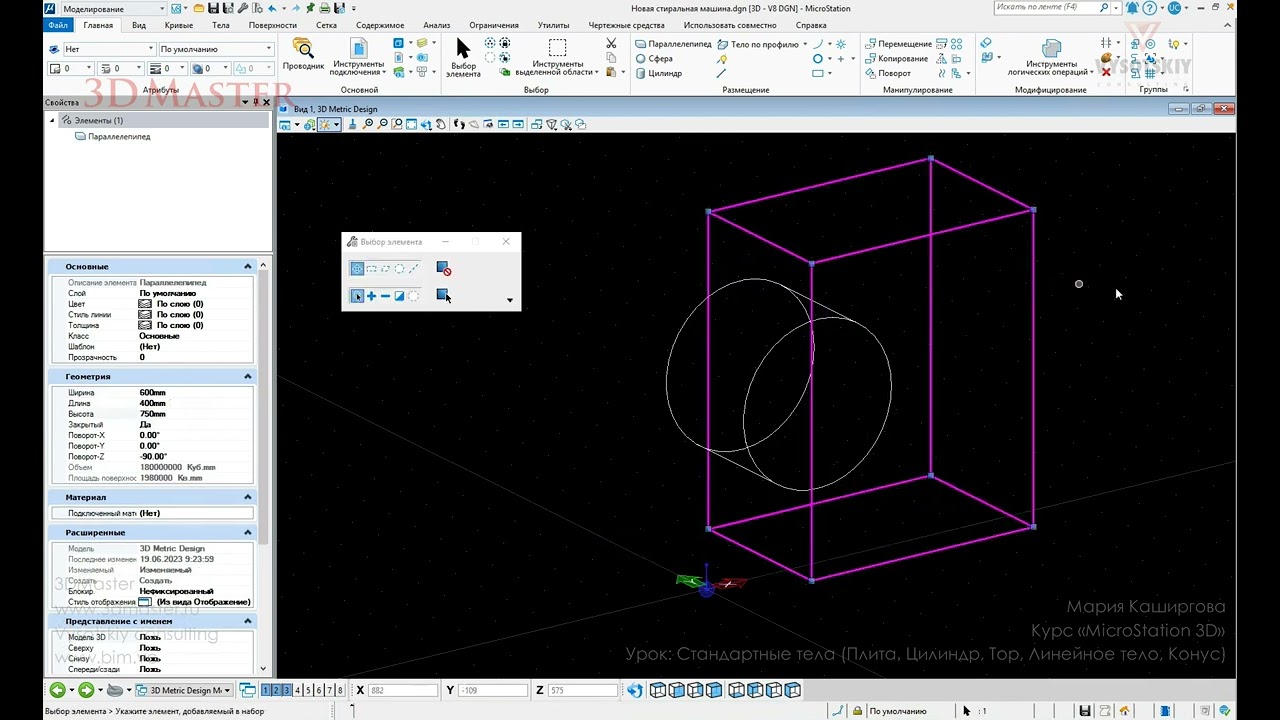Click the Ширина 600mm value field
This screenshot has width=1280, height=720.
click(x=195, y=393)
